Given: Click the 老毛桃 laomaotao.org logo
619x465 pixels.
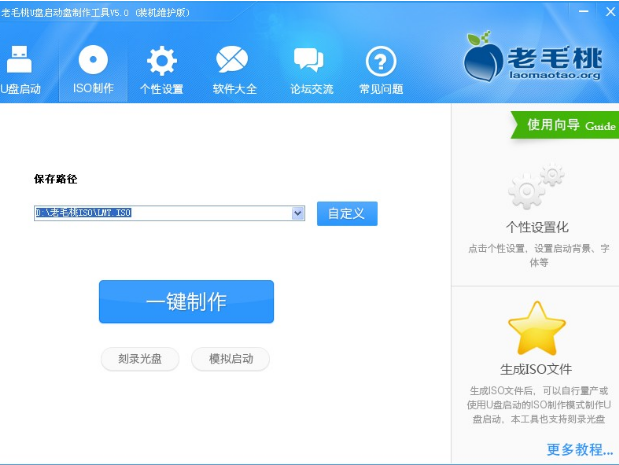Looking at the screenshot, I should 533,56.
